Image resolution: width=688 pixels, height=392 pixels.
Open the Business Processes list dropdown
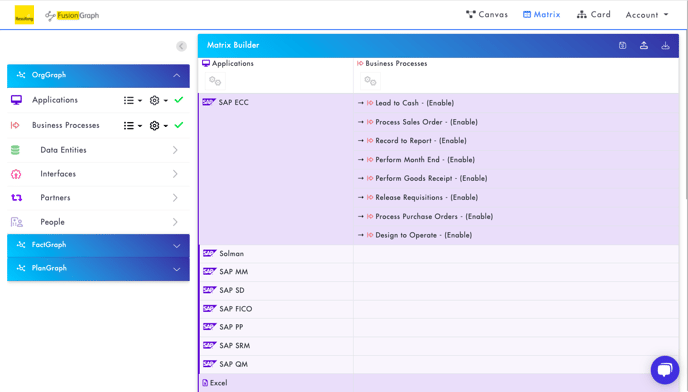click(133, 126)
